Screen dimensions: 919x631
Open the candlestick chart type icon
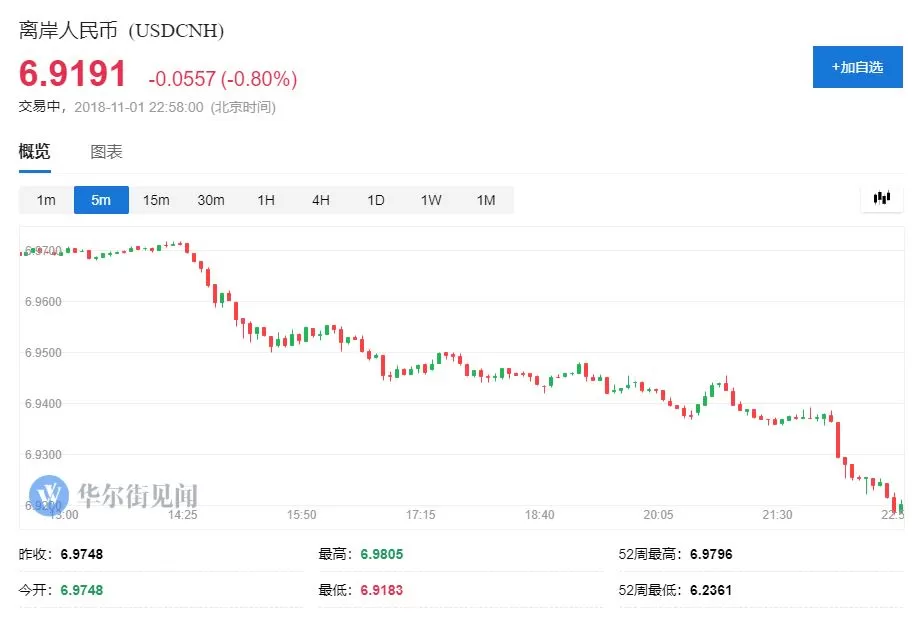(x=881, y=199)
